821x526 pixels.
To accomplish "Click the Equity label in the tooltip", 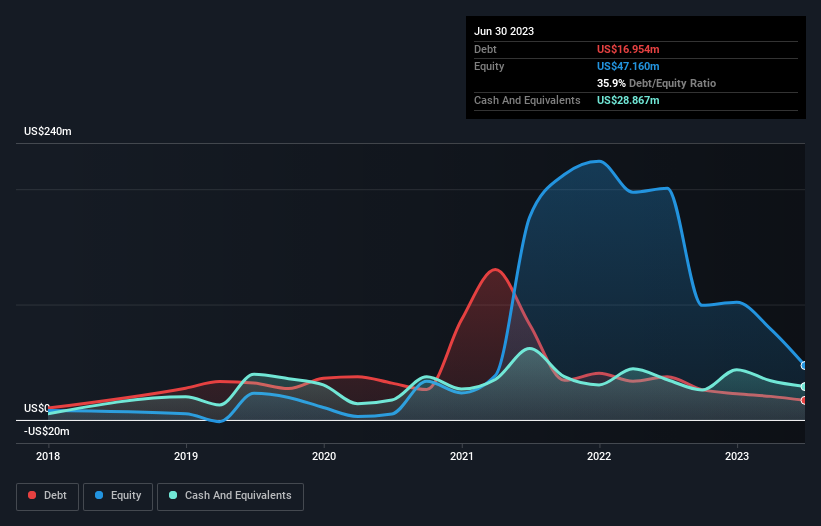I will tap(489, 66).
